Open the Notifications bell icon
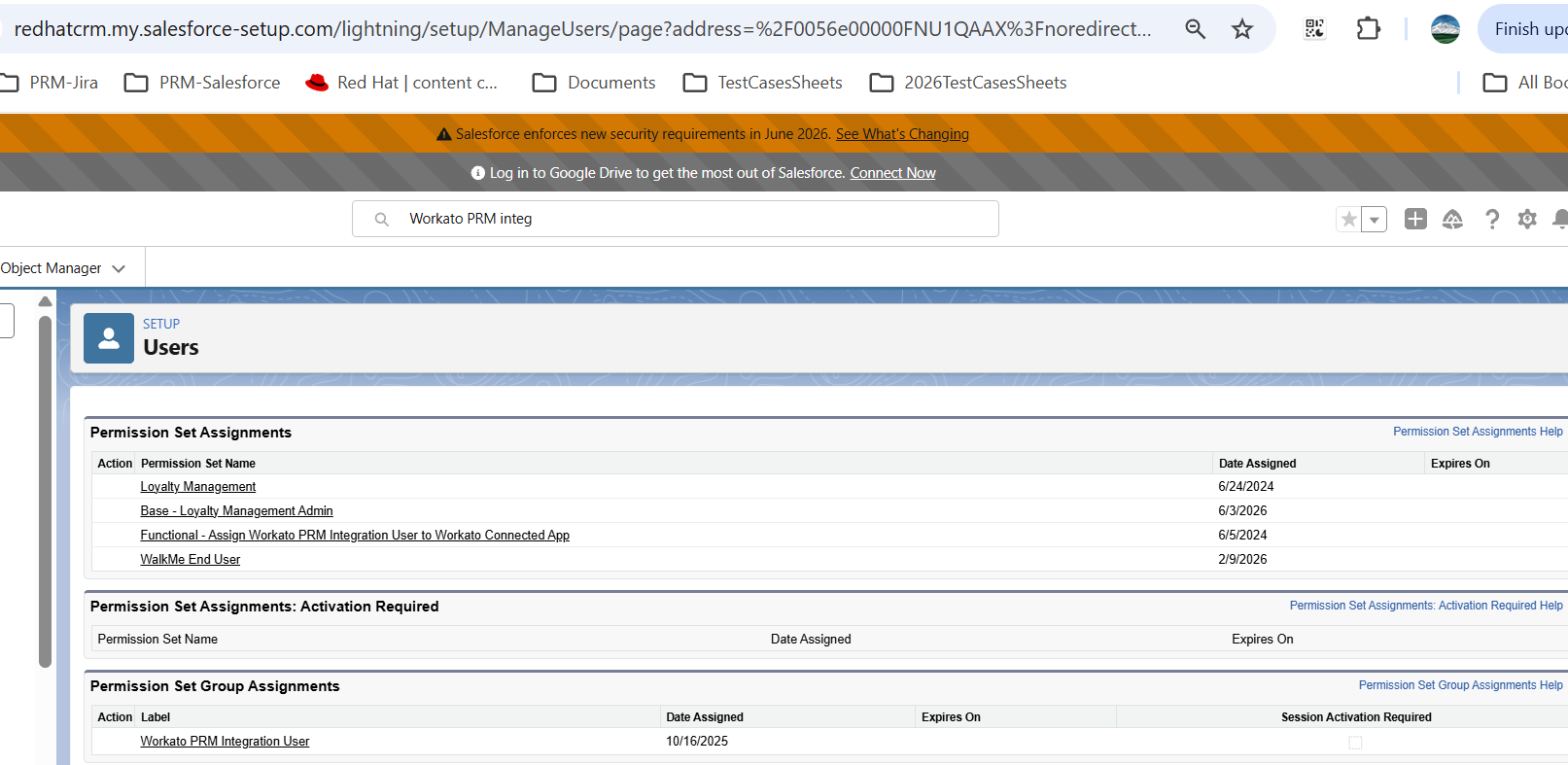The image size is (1568, 765). coord(1560,220)
